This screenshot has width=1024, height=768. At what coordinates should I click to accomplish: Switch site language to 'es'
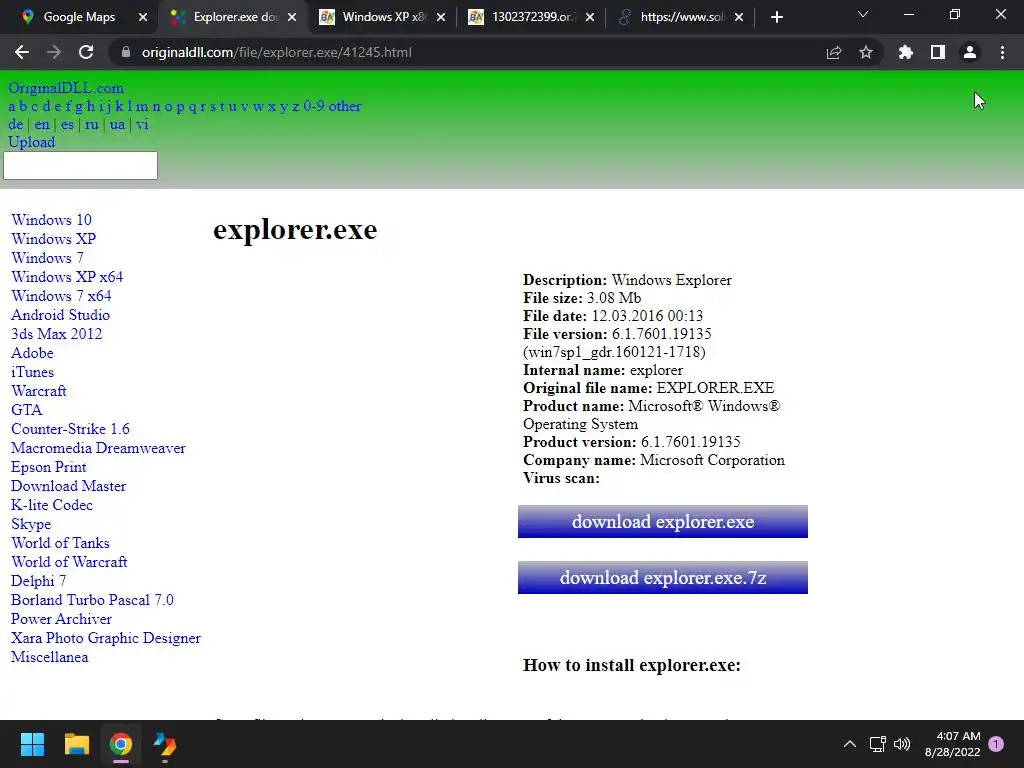[67, 124]
